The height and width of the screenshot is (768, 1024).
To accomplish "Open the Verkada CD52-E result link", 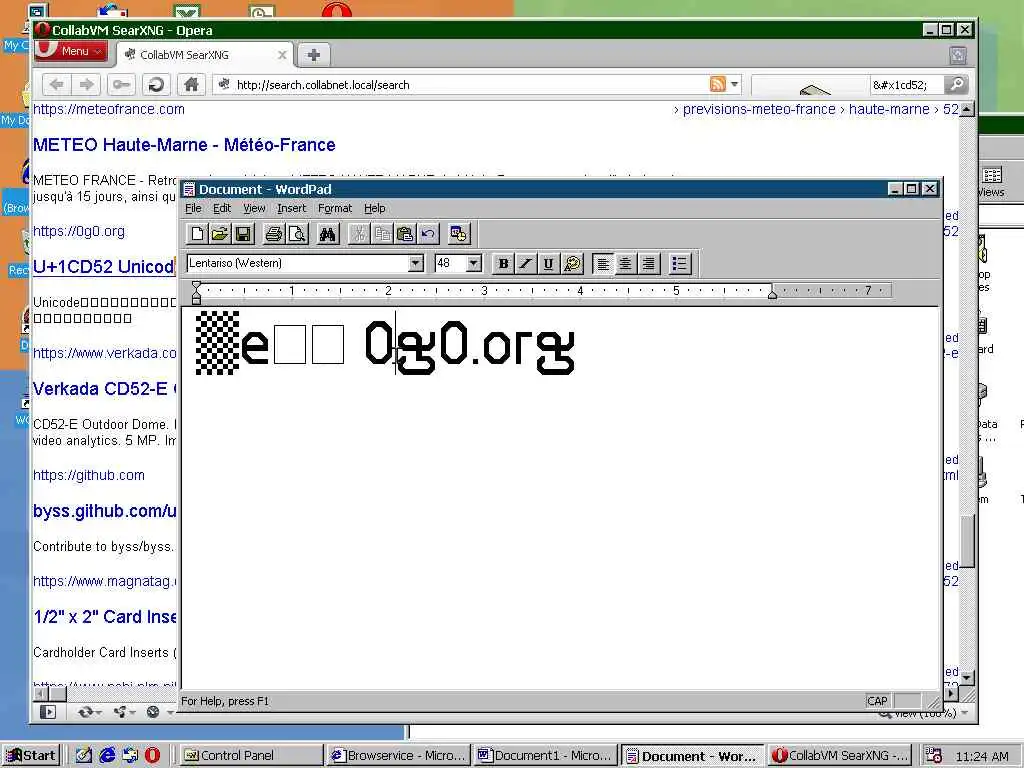I will [104, 389].
